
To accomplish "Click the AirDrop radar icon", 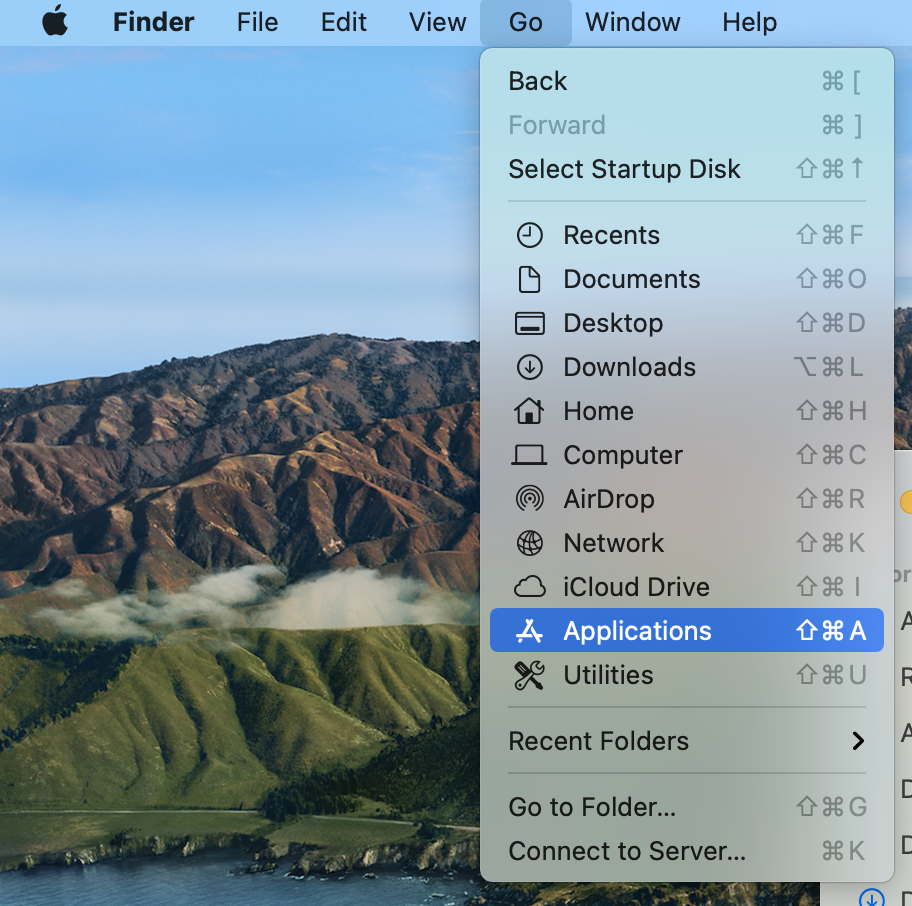I will tap(529, 500).
